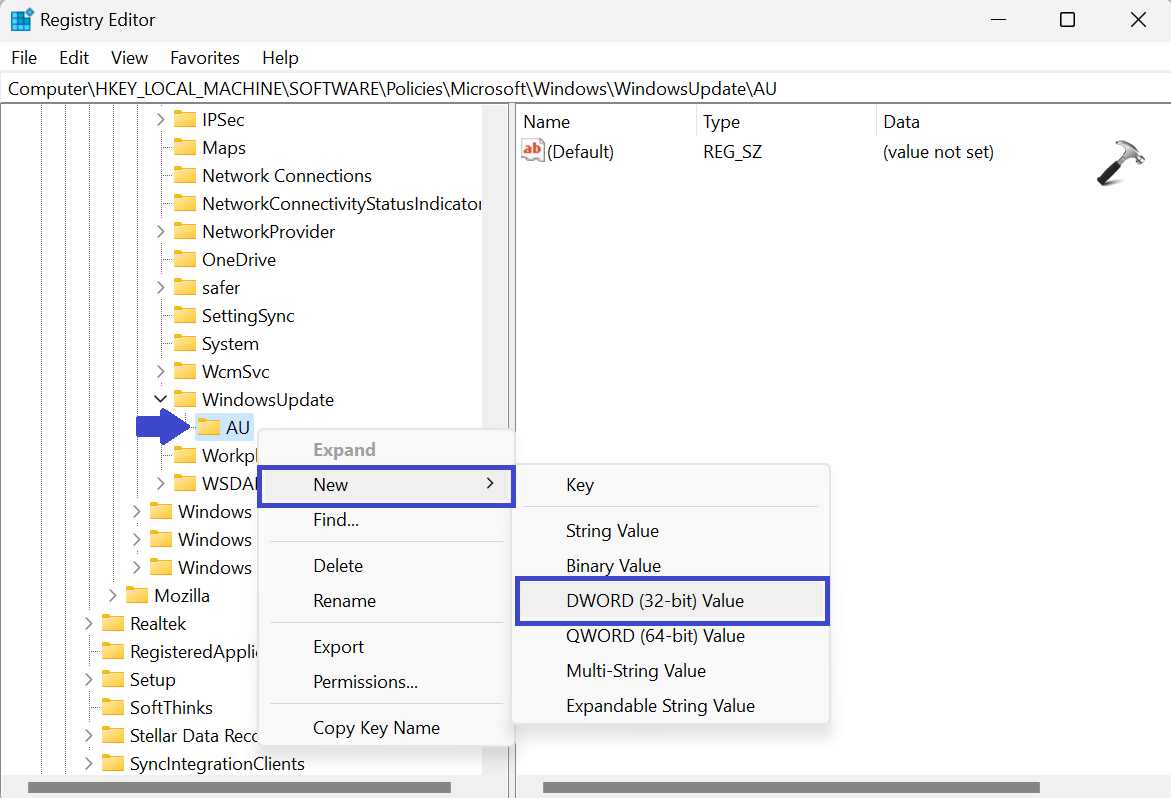
Task: Expand the Realtek key chevron
Action: (x=89, y=623)
